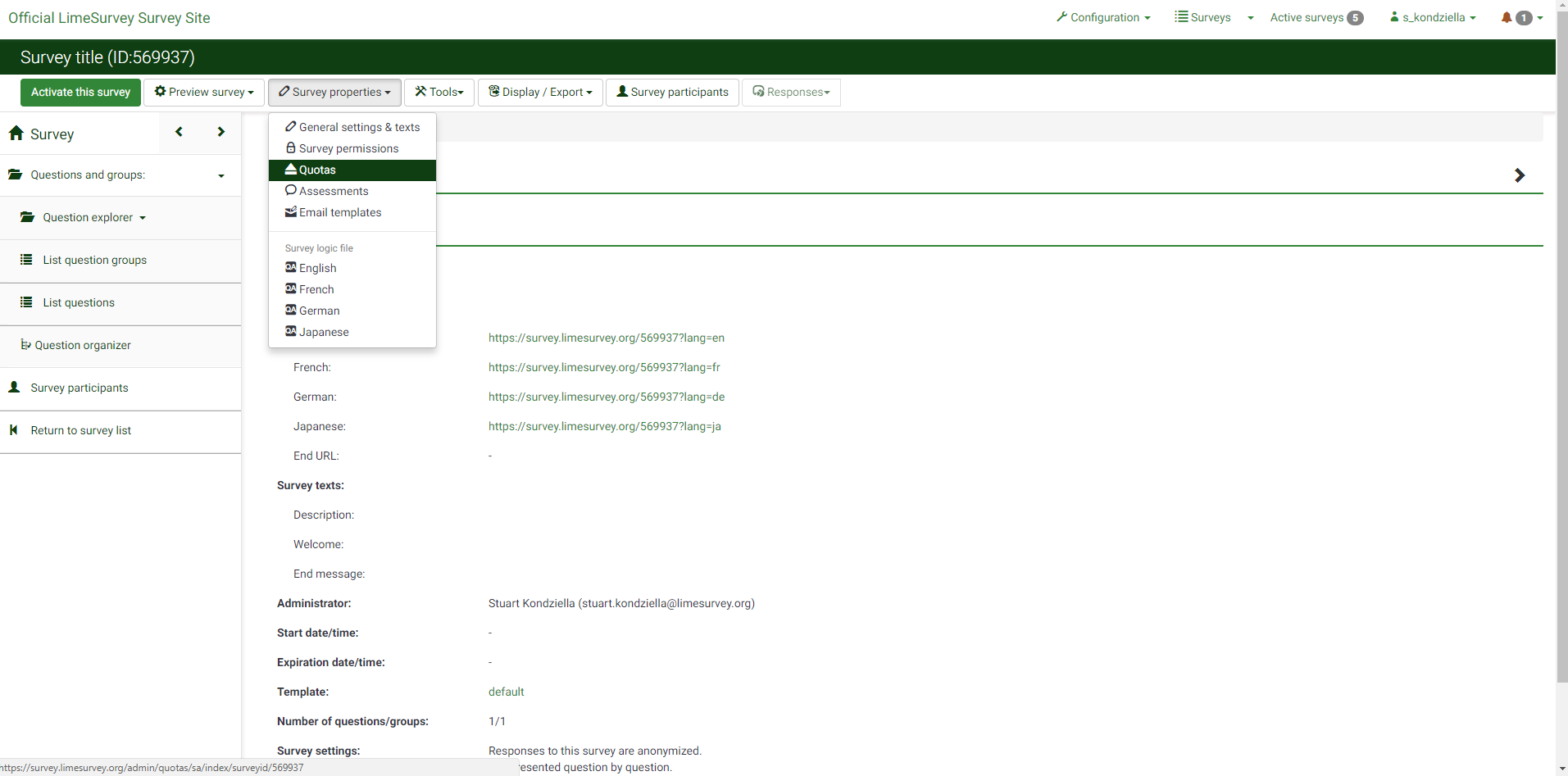Click the Question organizer icon

[25, 345]
